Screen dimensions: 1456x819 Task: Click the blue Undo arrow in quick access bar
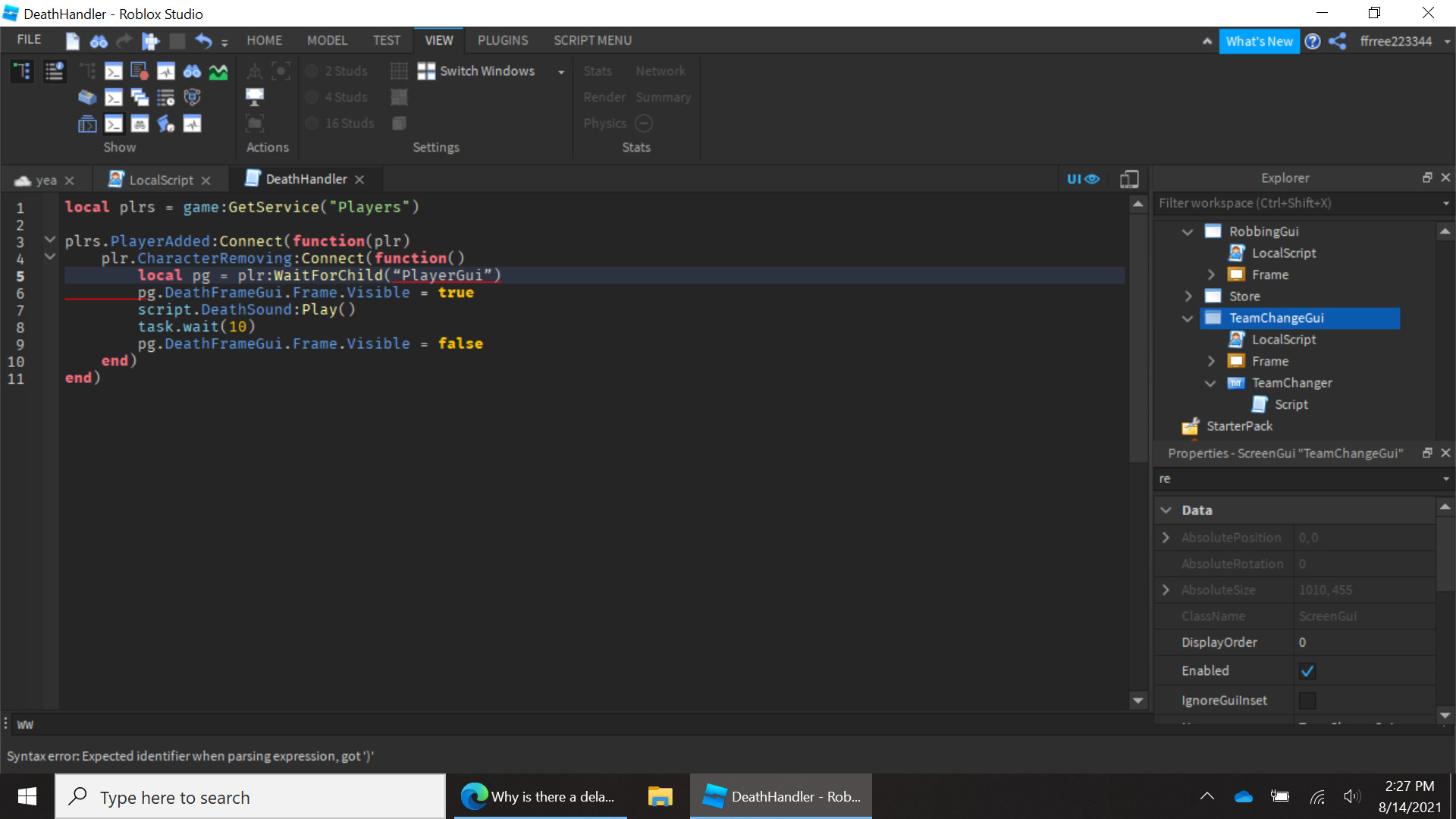pyautogui.click(x=203, y=41)
